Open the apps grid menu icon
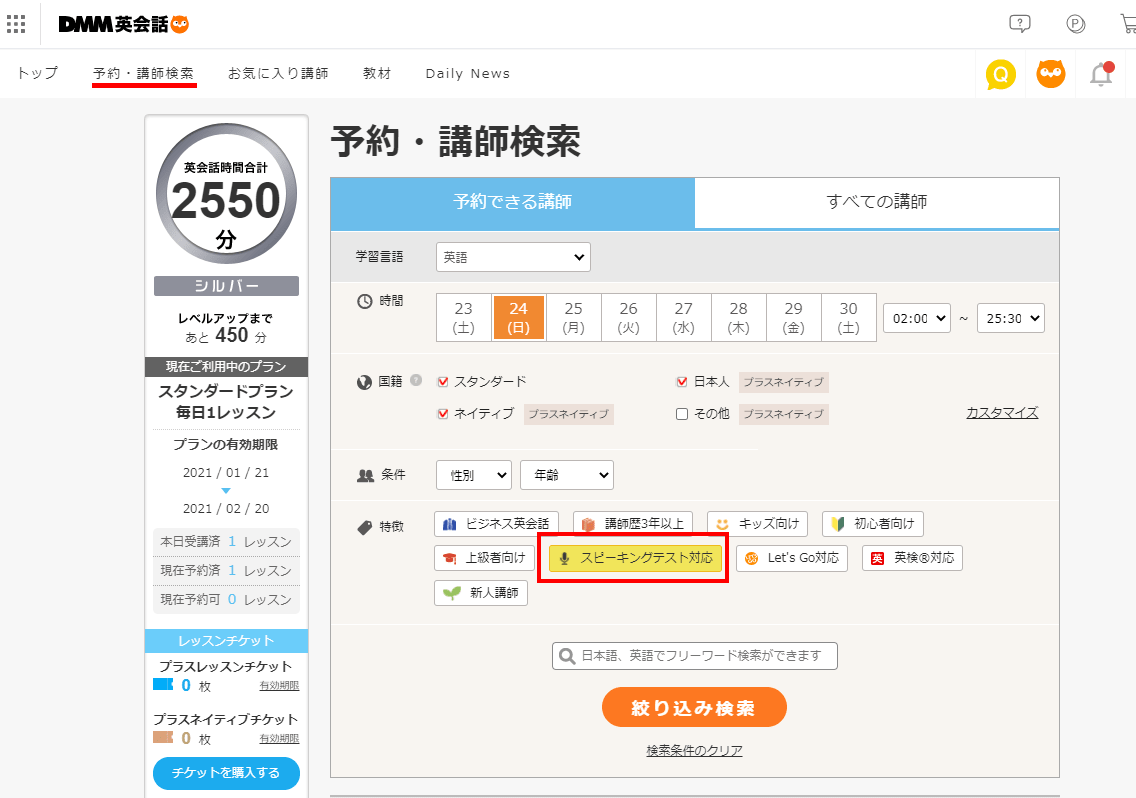The width and height of the screenshot is (1136, 798). click(x=16, y=24)
